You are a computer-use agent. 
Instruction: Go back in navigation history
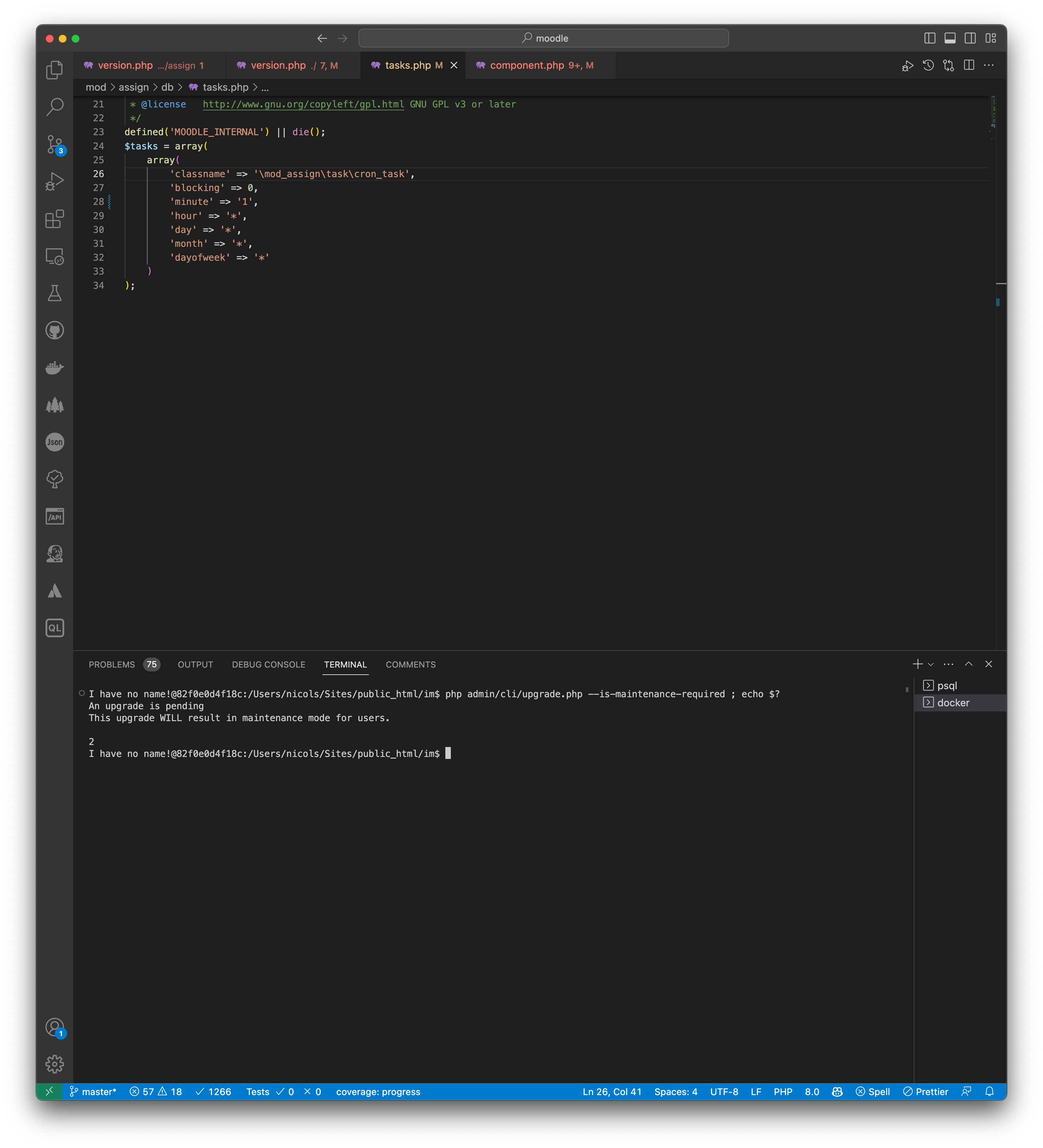[322, 38]
